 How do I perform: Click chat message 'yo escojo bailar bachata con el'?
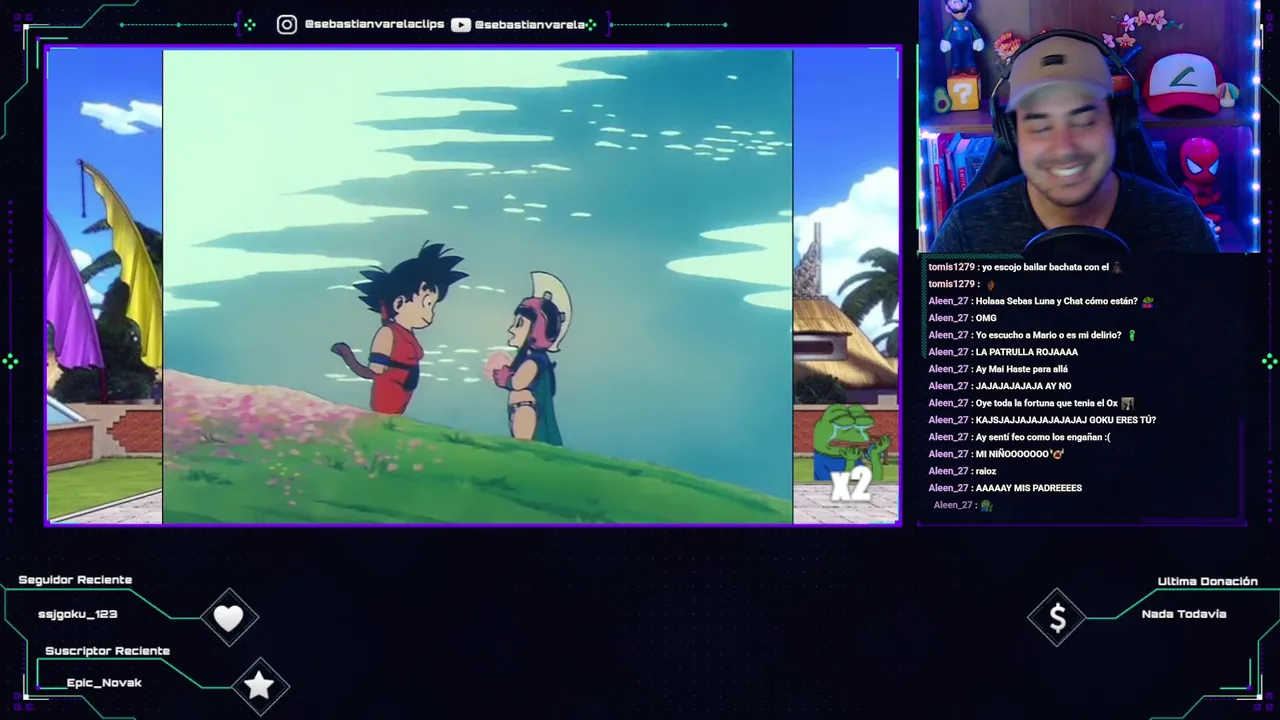coord(1045,267)
